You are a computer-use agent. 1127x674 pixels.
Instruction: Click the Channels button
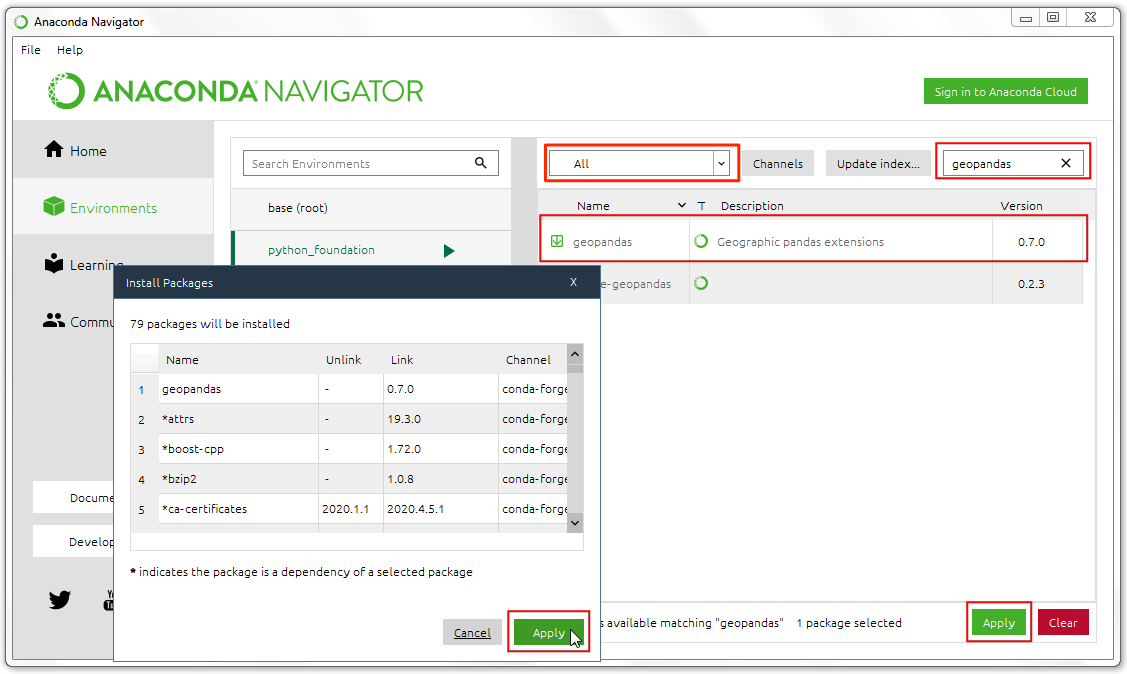click(778, 163)
